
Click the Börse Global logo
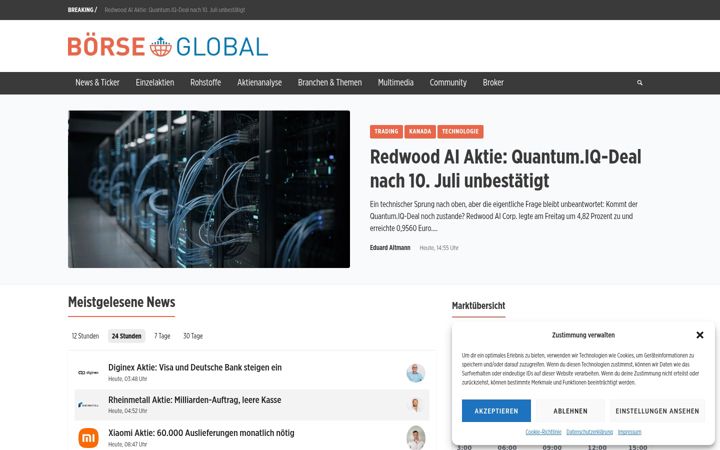click(x=168, y=46)
